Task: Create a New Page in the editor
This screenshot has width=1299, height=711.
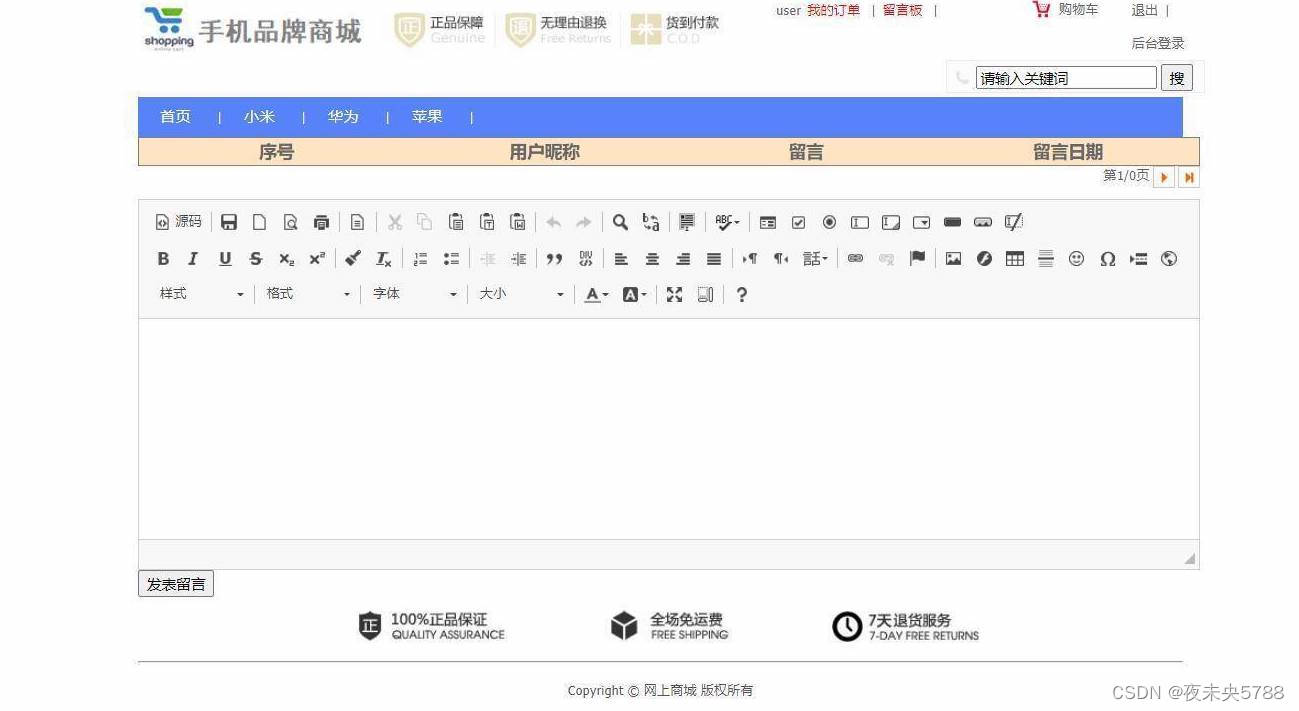Action: [259, 222]
